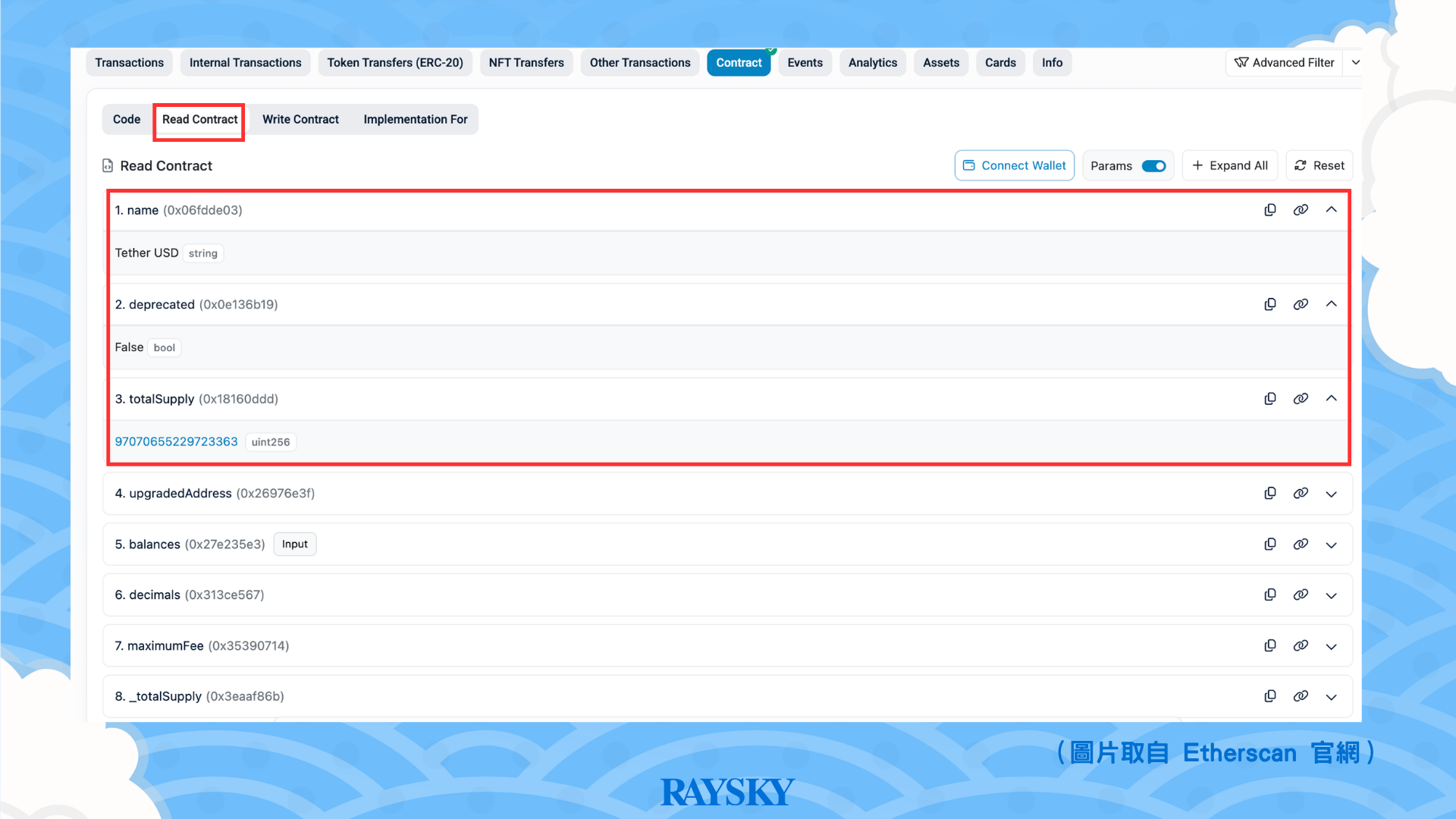Collapse the 1. name section
Screen dimensions: 1456x819
pyautogui.click(x=1332, y=210)
